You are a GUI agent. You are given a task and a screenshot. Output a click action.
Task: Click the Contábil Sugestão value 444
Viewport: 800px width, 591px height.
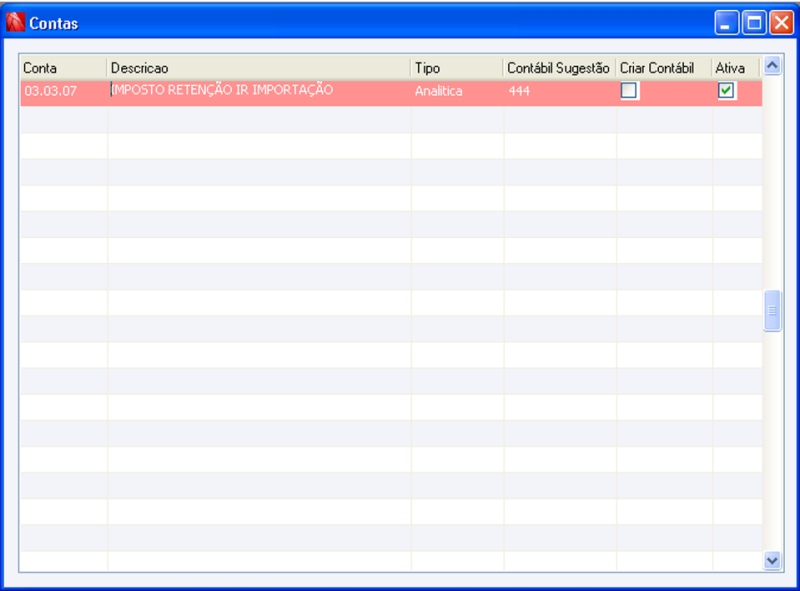click(x=520, y=90)
